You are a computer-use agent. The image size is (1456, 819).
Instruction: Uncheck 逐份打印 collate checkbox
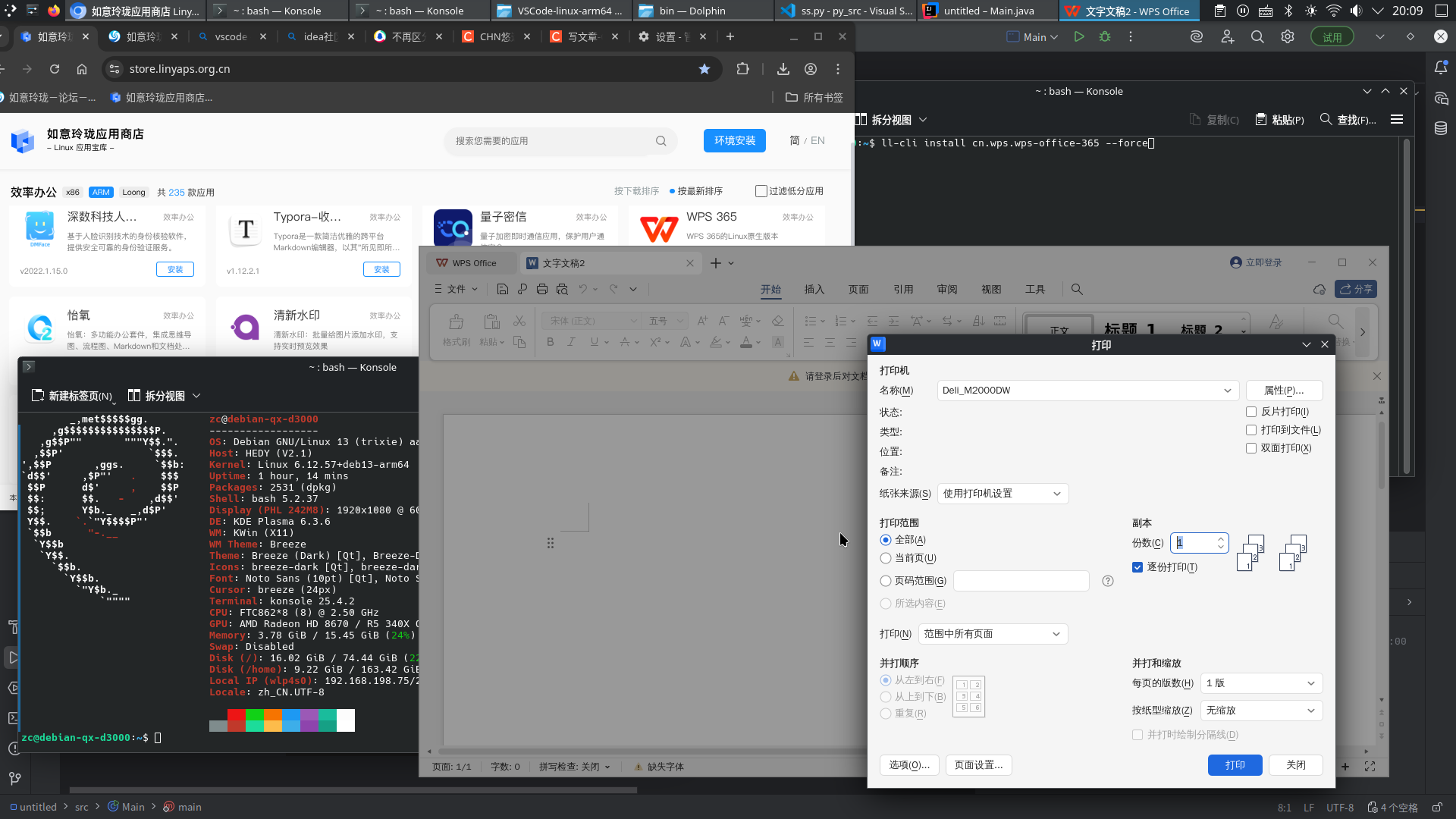click(x=1137, y=567)
